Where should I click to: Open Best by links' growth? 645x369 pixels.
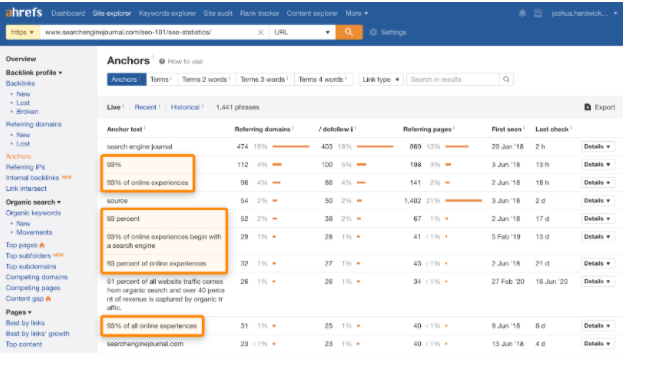pos(37,334)
